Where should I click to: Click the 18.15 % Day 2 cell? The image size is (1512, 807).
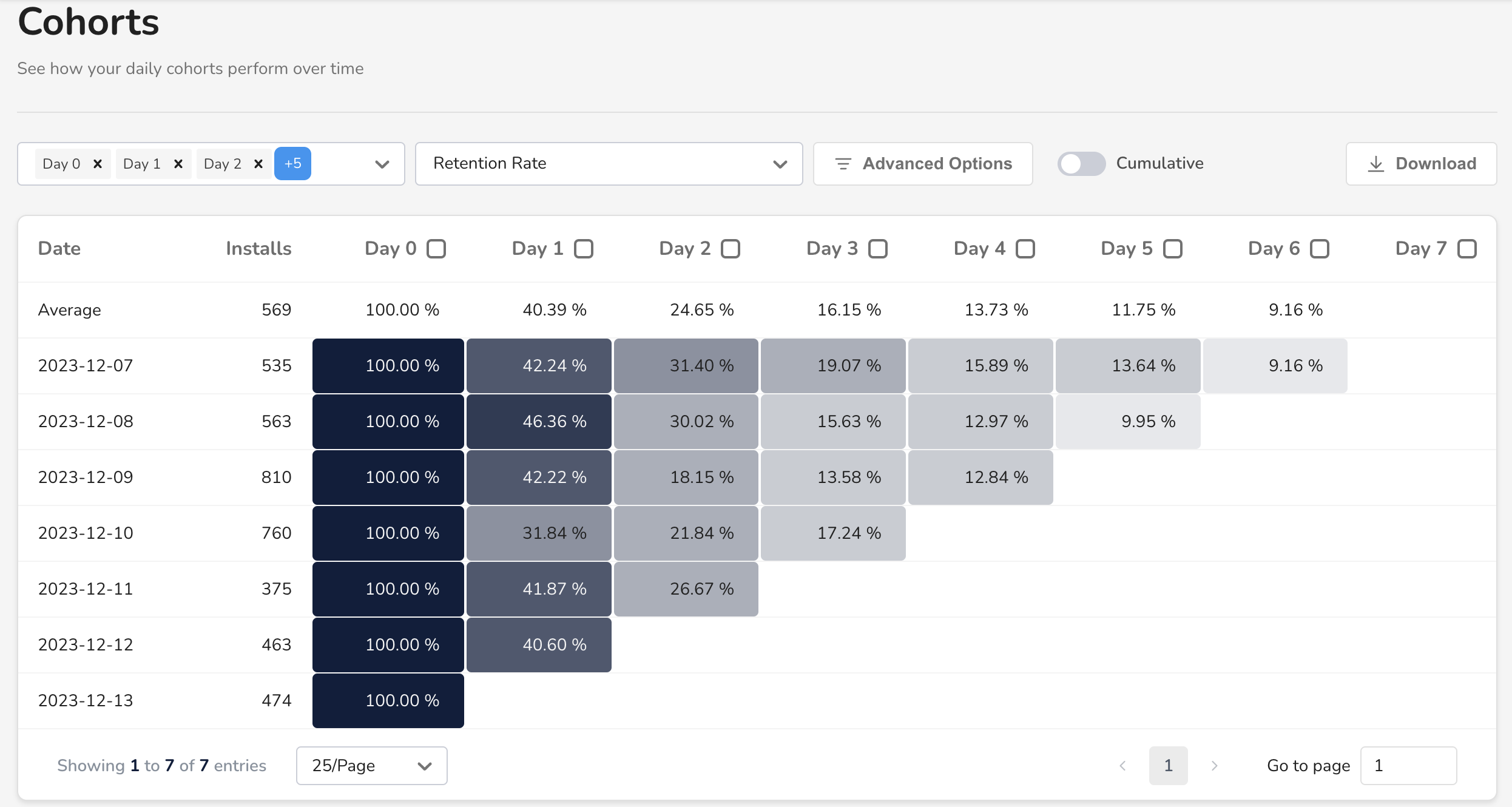pos(686,478)
